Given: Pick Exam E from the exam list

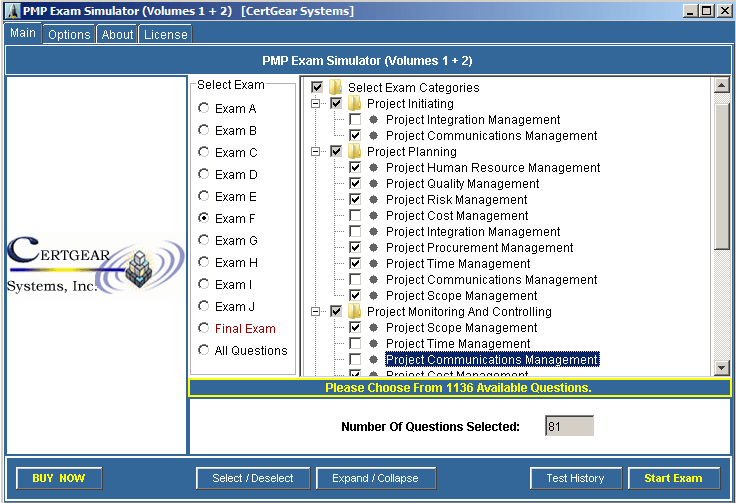Looking at the screenshot, I should pyautogui.click(x=203, y=196).
